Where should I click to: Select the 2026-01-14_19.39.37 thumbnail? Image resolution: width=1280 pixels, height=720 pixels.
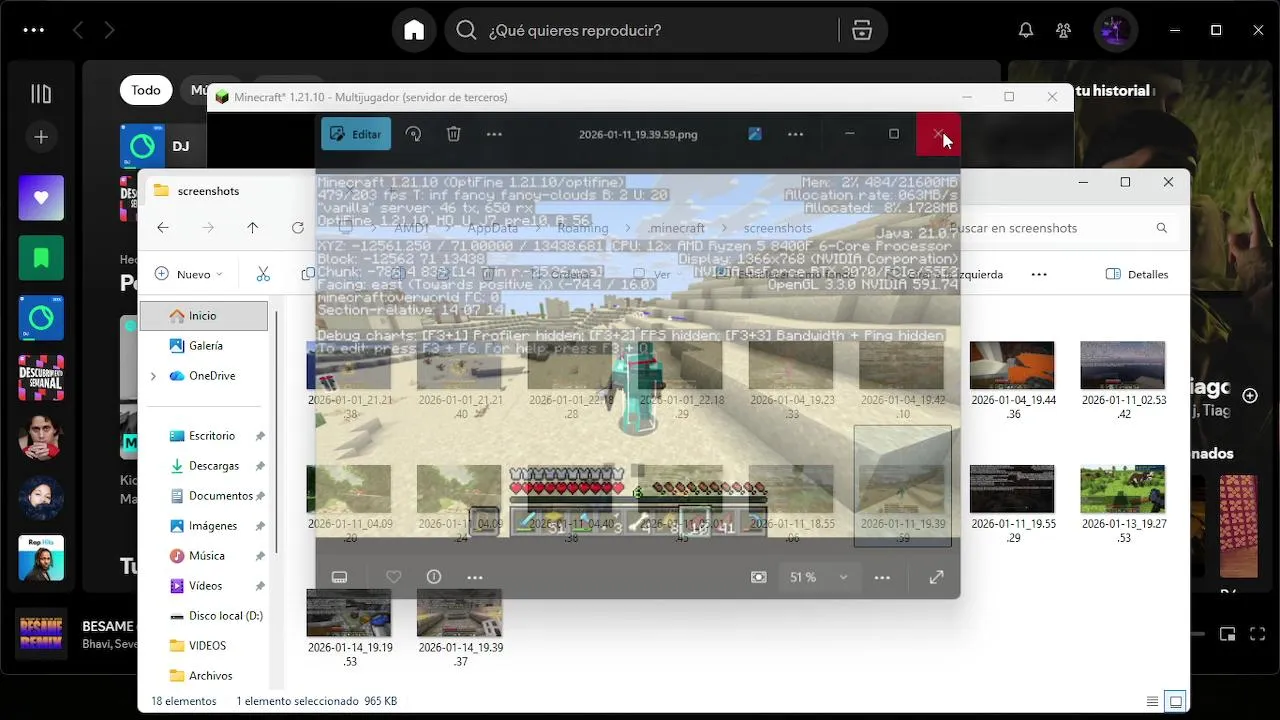[x=459, y=613]
